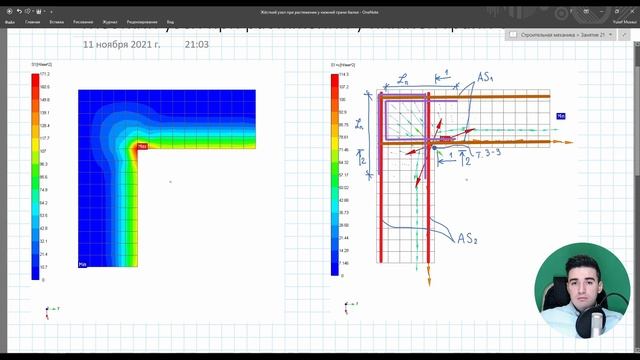The width and height of the screenshot is (640, 360).
Task: Open the Строительная механика notebook breadcrumb
Action: (563, 35)
